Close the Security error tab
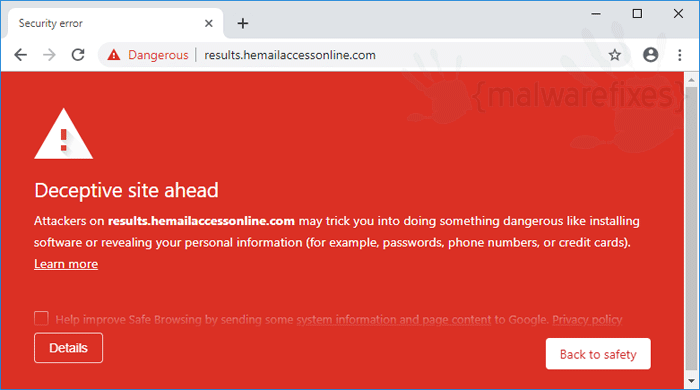Image resolution: width=700 pixels, height=390 pixels. [208, 23]
